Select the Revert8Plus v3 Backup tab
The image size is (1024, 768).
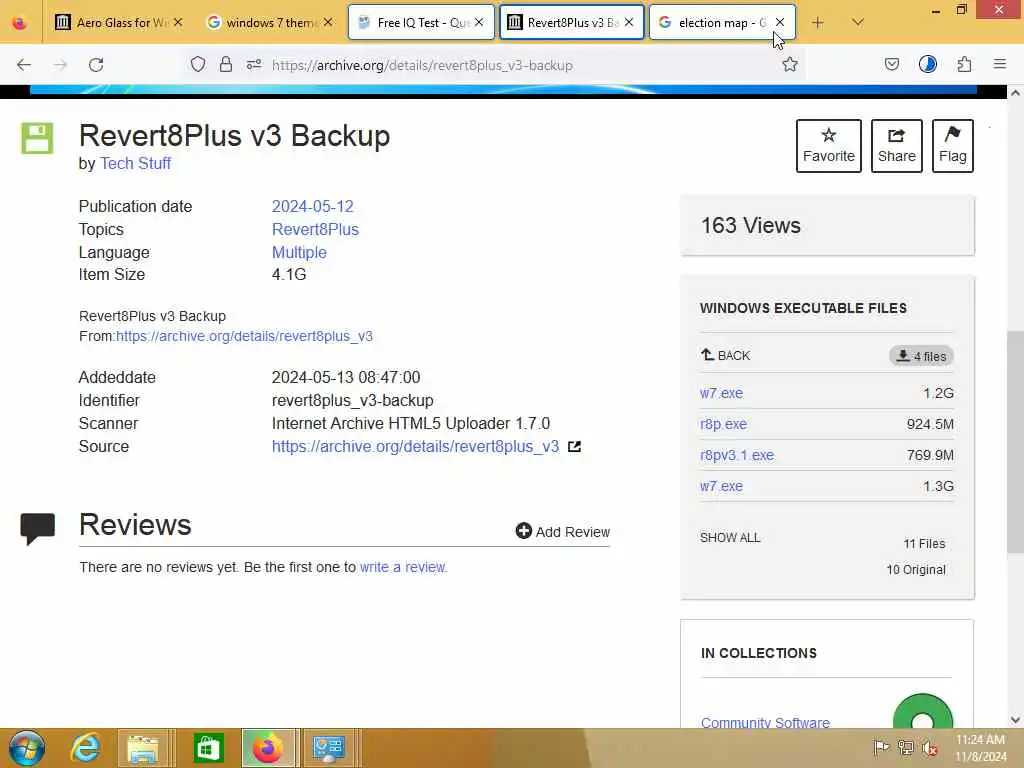point(571,23)
